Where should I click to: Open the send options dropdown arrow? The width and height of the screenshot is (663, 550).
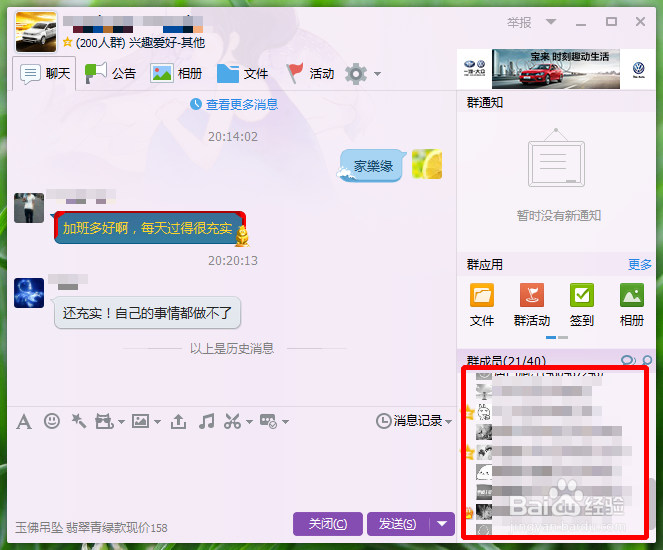[x=442, y=524]
